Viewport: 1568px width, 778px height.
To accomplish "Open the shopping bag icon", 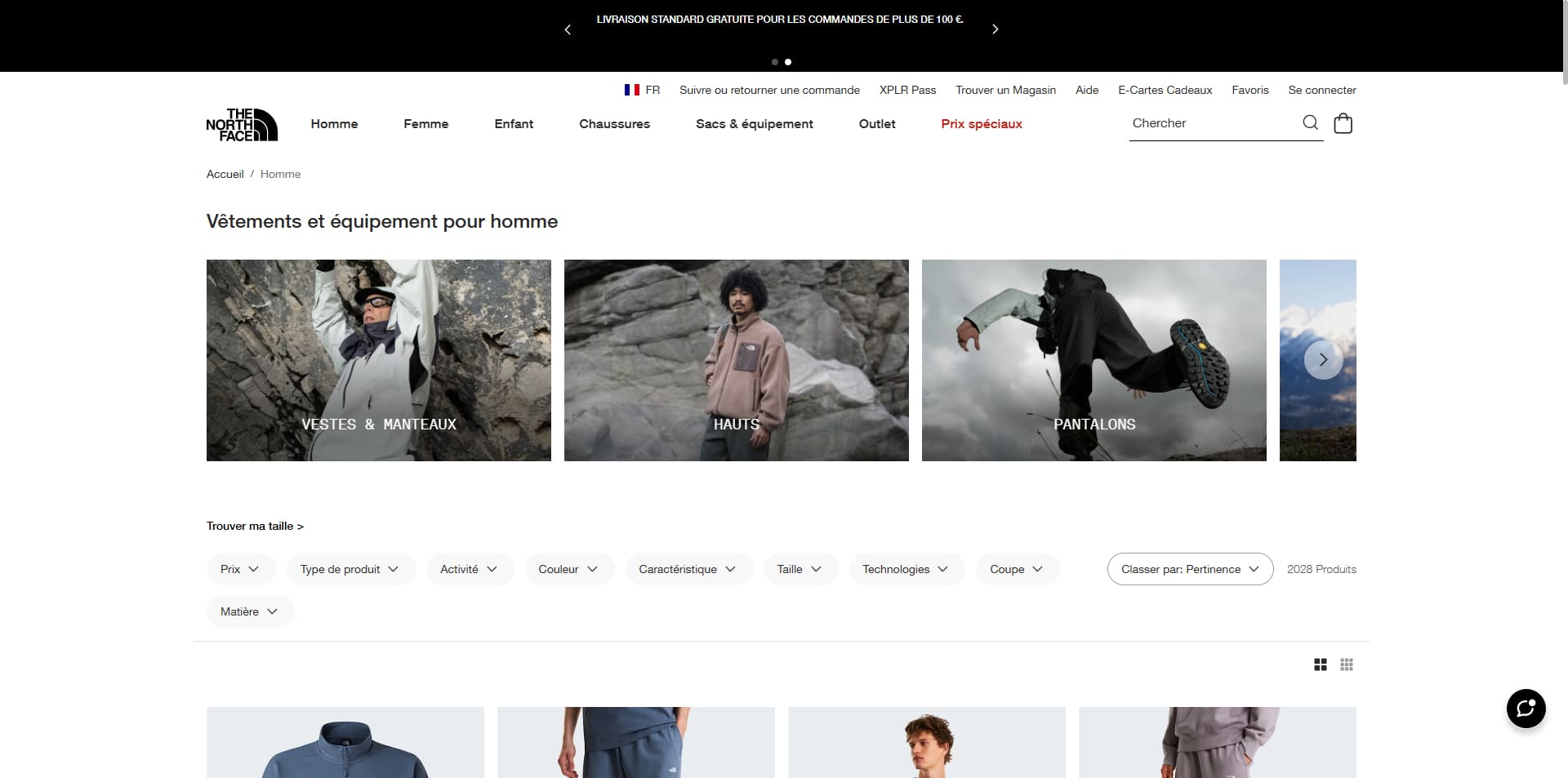I will 1343,123.
